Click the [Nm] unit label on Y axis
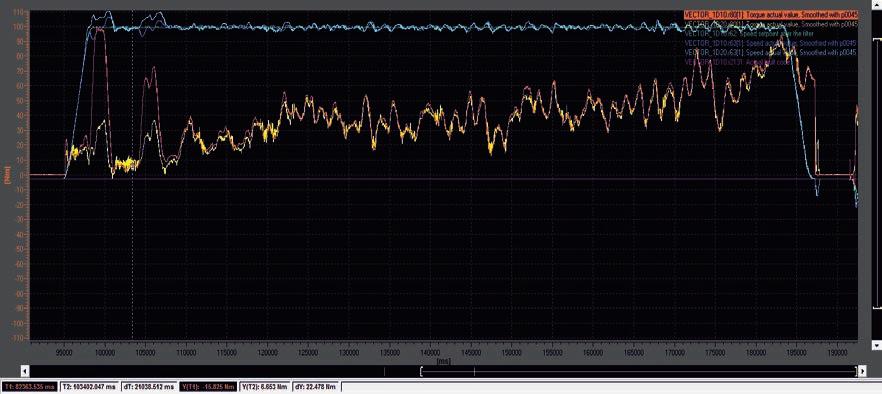The width and height of the screenshot is (882, 394). click(7, 175)
